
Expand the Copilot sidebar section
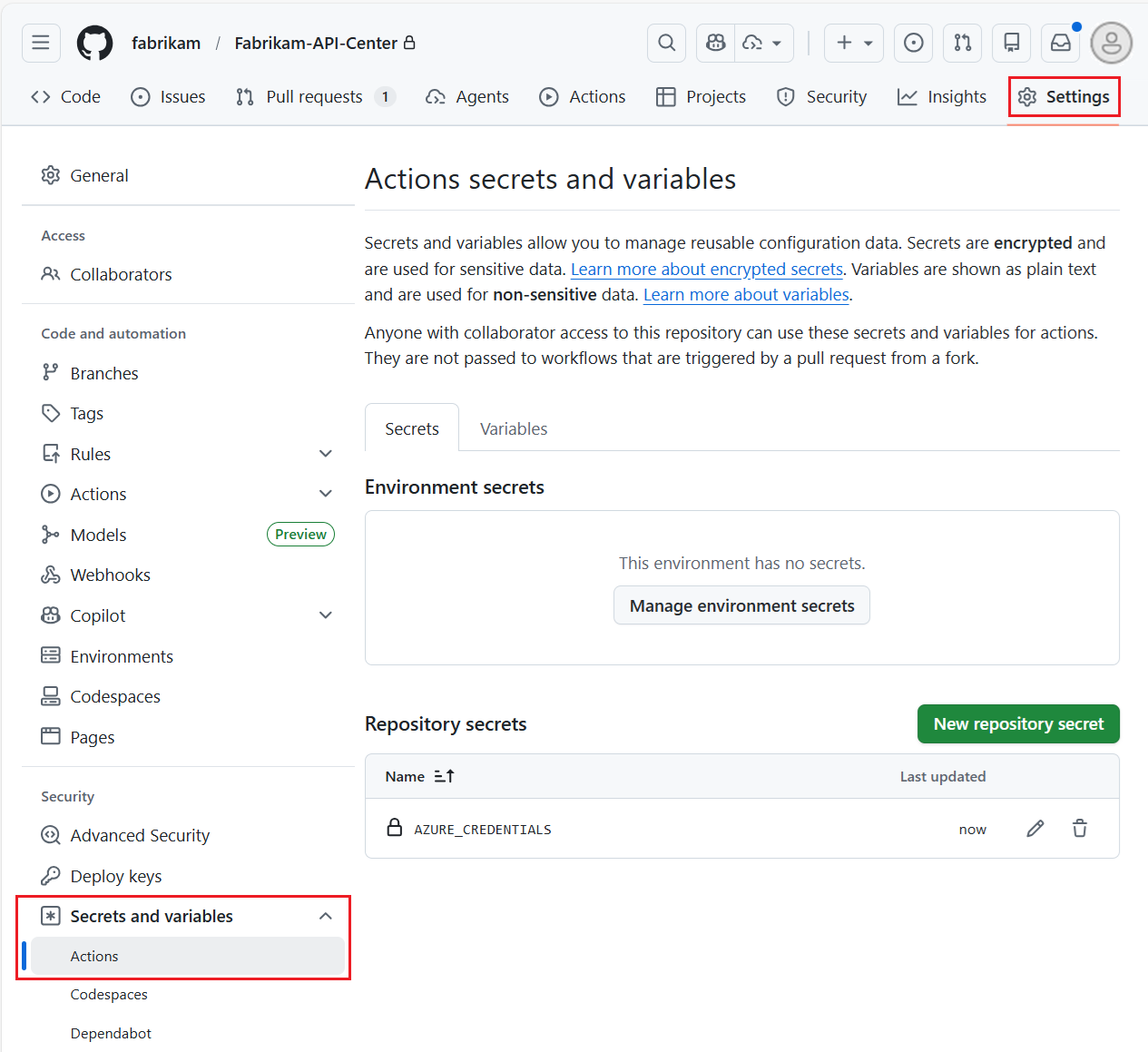coord(325,614)
